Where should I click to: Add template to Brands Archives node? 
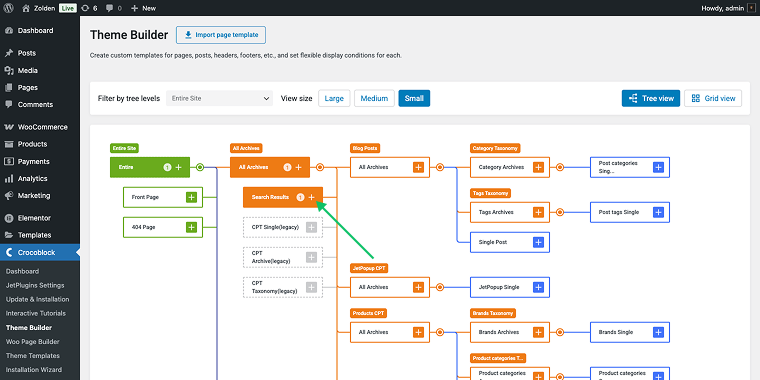pos(538,332)
